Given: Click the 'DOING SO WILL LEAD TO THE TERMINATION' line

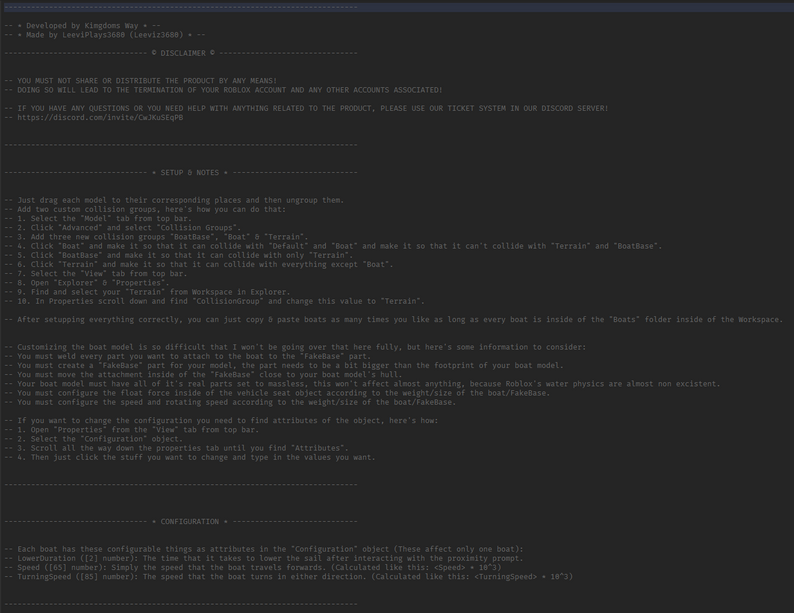Looking at the screenshot, I should [223, 90].
